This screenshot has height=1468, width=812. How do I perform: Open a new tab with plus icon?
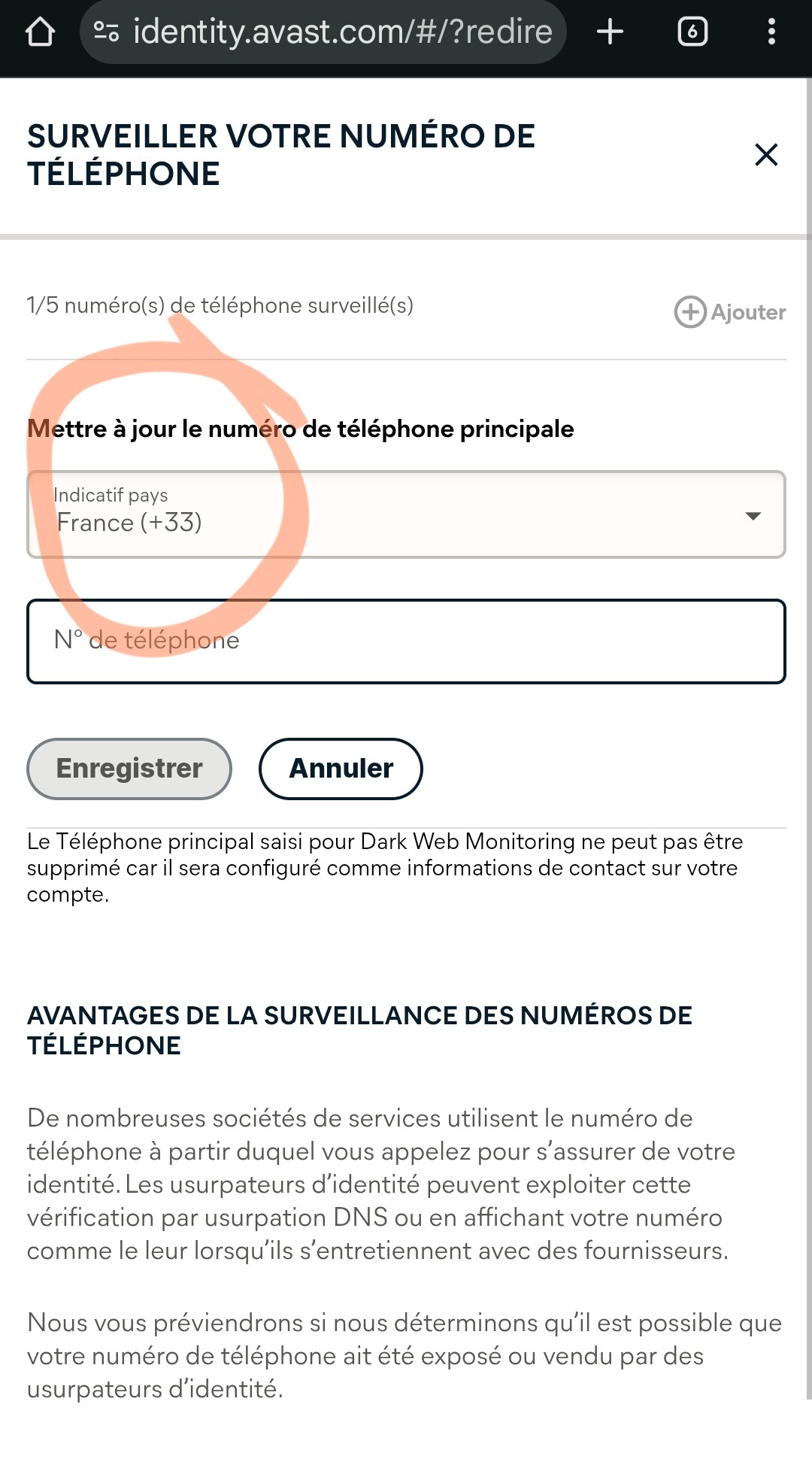coord(610,32)
